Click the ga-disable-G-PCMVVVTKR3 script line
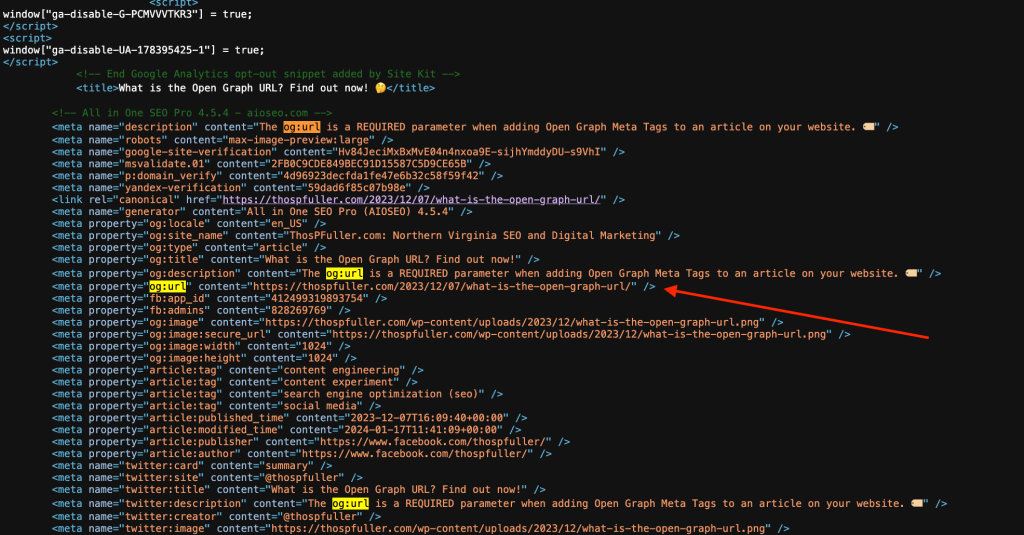This screenshot has height=535, width=1024. tap(127, 14)
